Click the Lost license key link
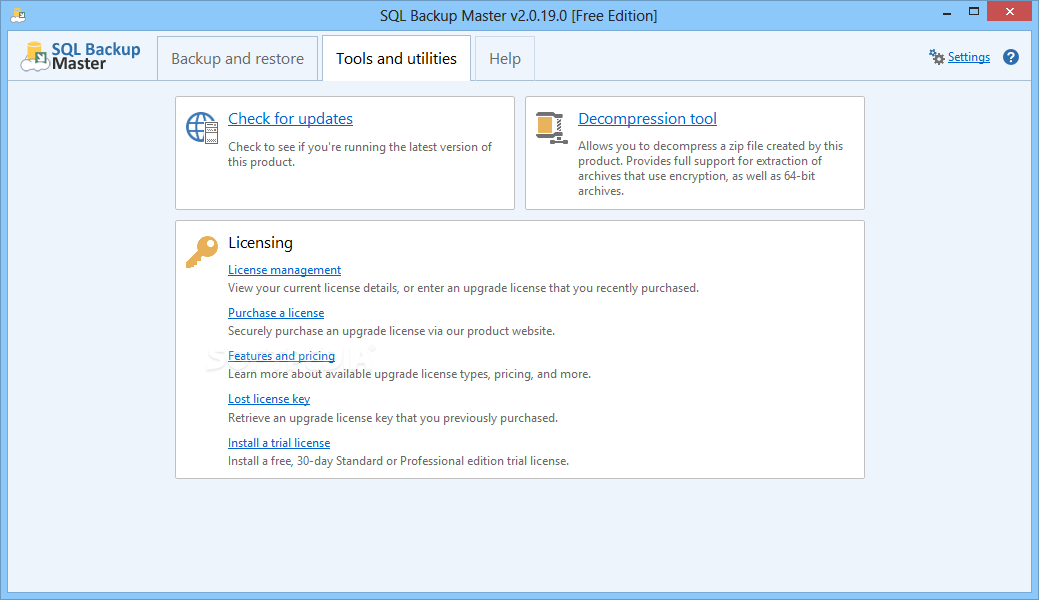 (x=269, y=399)
